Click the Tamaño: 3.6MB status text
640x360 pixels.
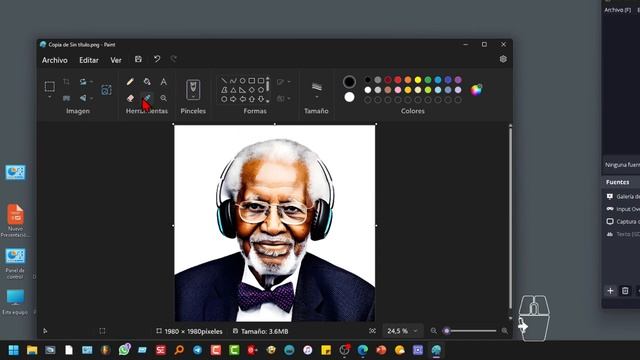coord(264,331)
